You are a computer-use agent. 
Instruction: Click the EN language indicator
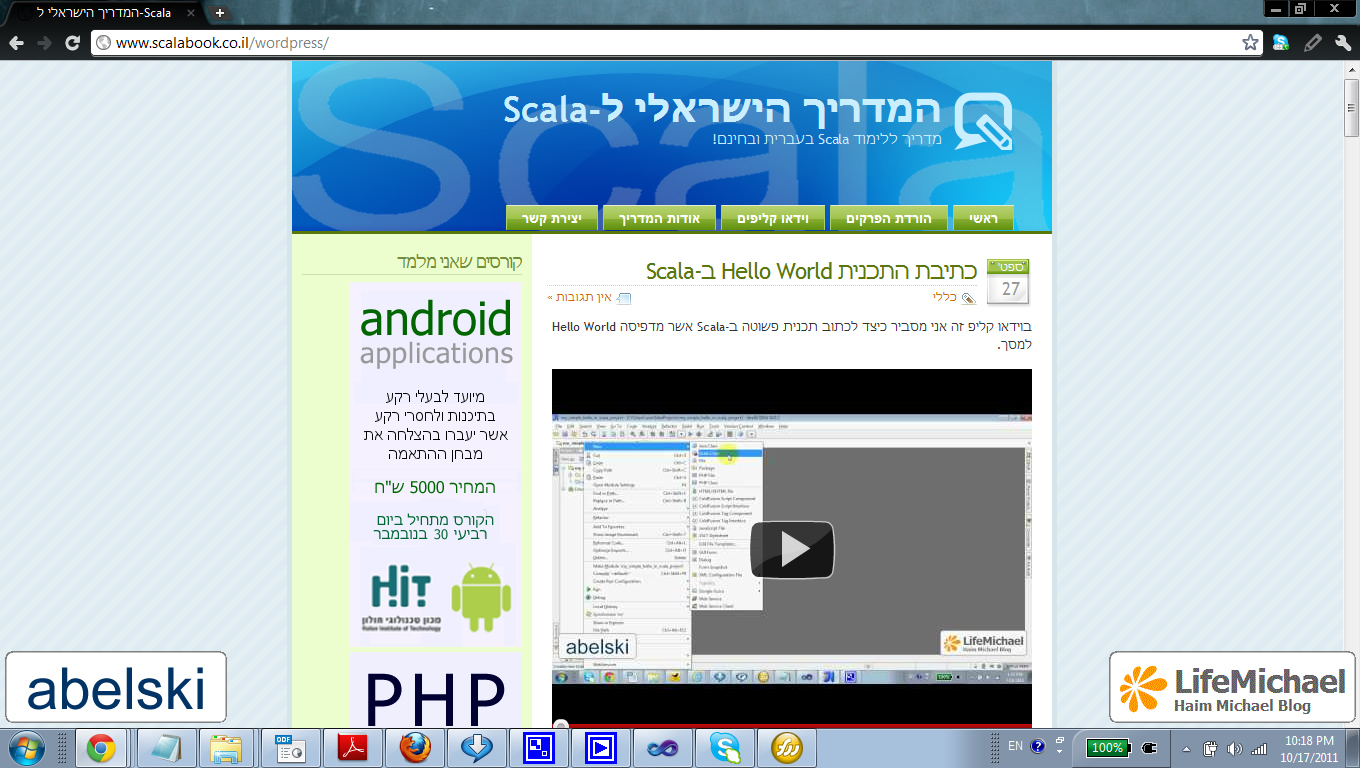pos(1015,746)
